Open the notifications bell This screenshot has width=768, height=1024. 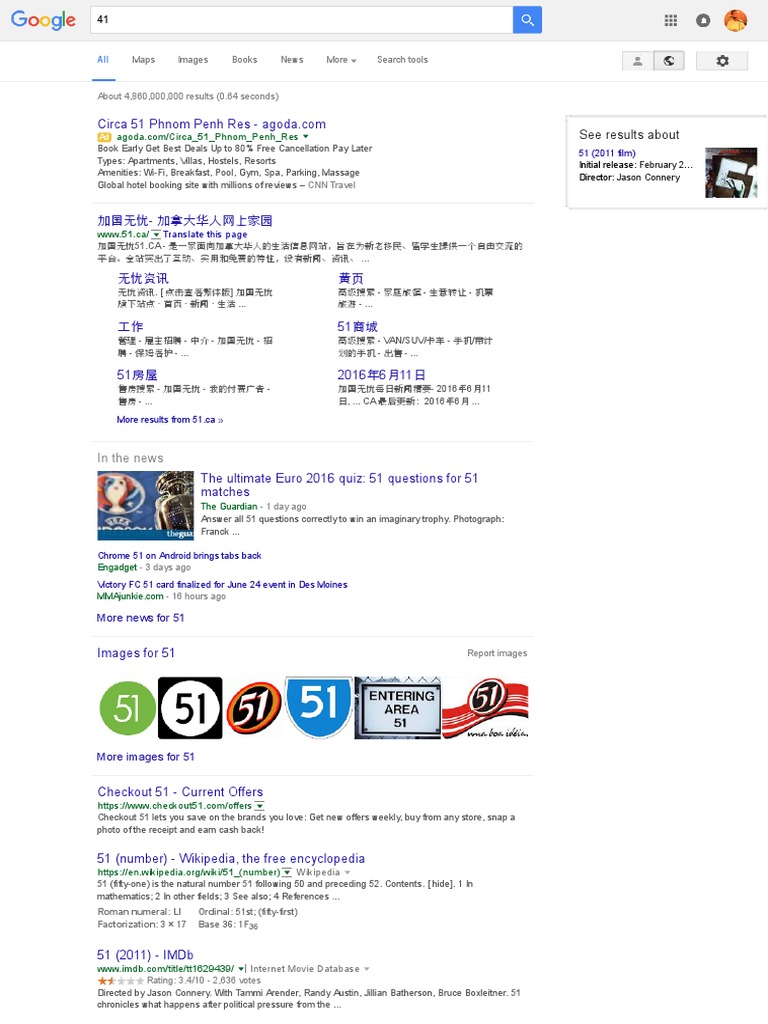click(703, 20)
